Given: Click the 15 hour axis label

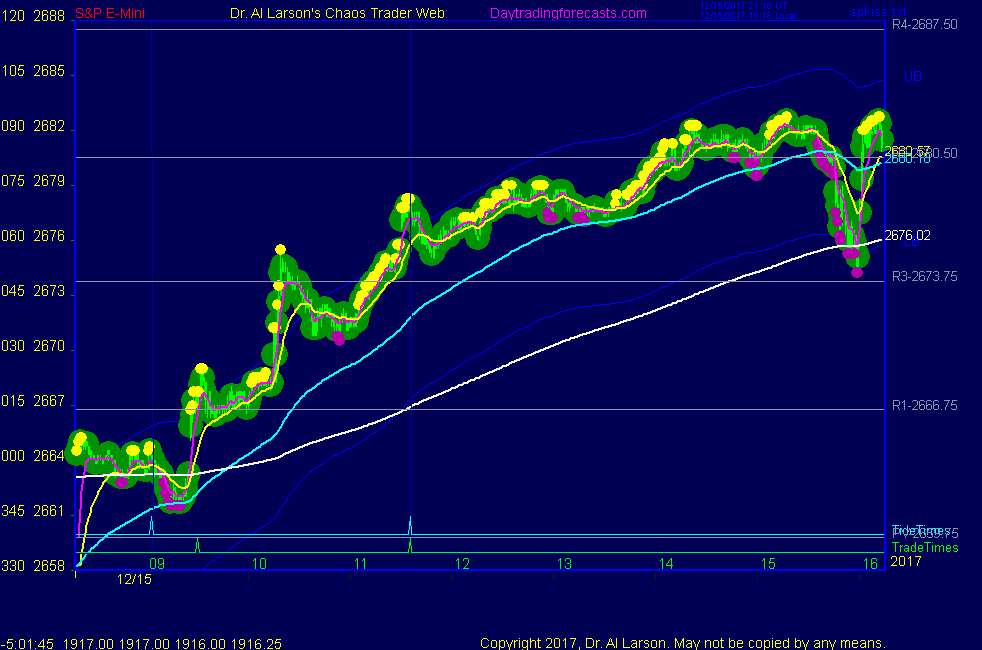Looking at the screenshot, I should (768, 564).
